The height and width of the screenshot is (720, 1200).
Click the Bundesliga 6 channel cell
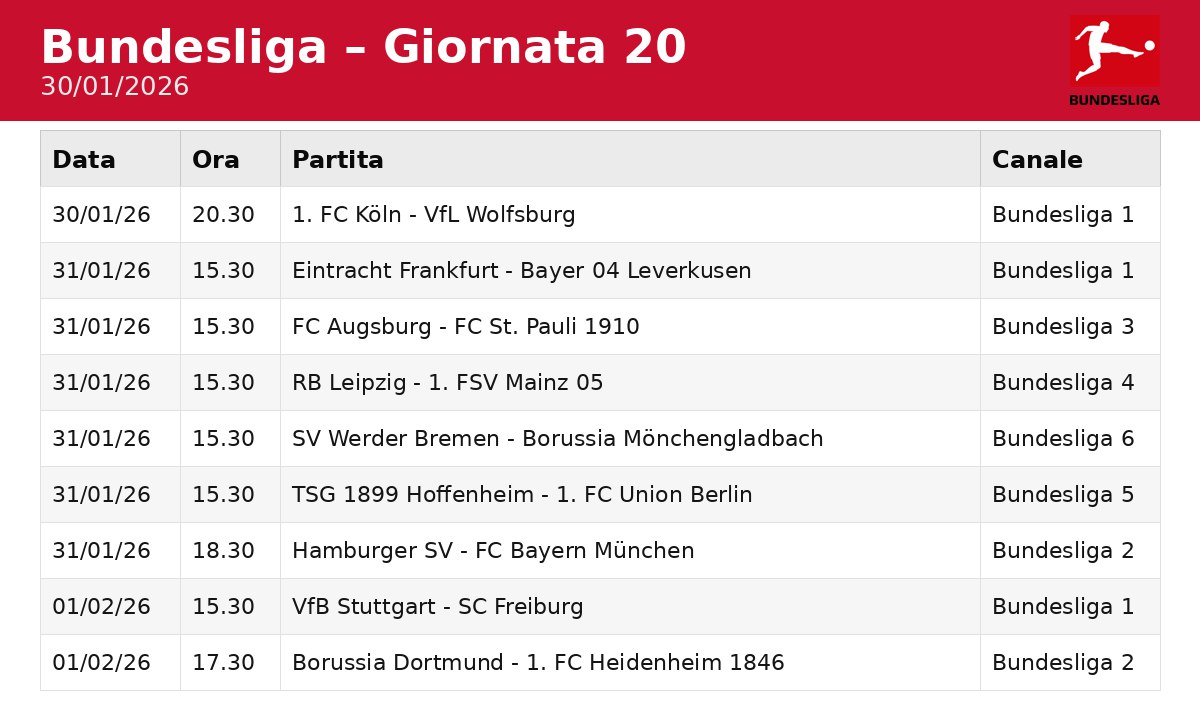pos(1070,439)
